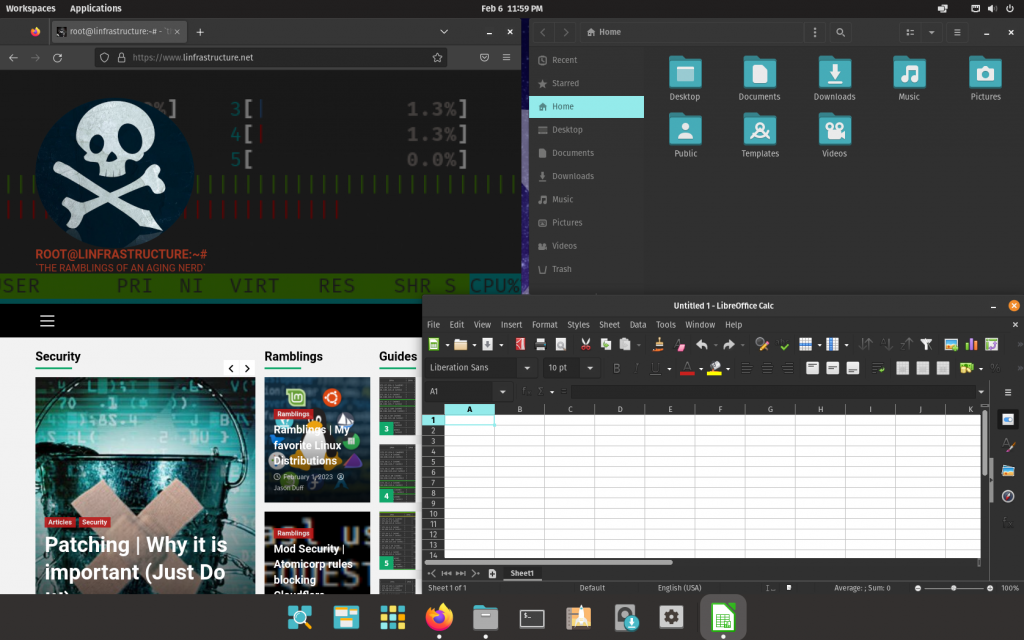Viewport: 1024px width, 640px height.
Task: Open the Styles panel in Calc sidebar
Action: click(x=1008, y=445)
